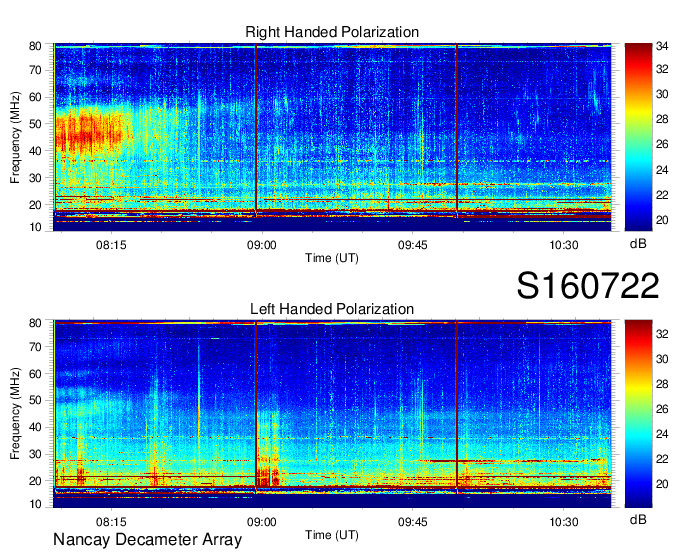Click the 60 MHz tick label of Right Handed plot
680x552 pixels.
tap(35, 97)
